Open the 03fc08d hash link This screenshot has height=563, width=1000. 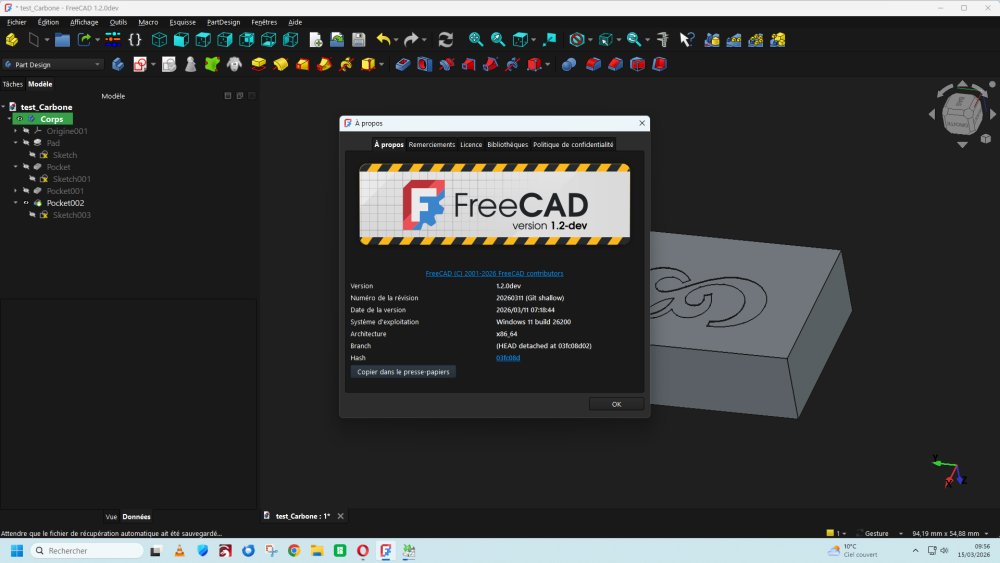tap(508, 358)
